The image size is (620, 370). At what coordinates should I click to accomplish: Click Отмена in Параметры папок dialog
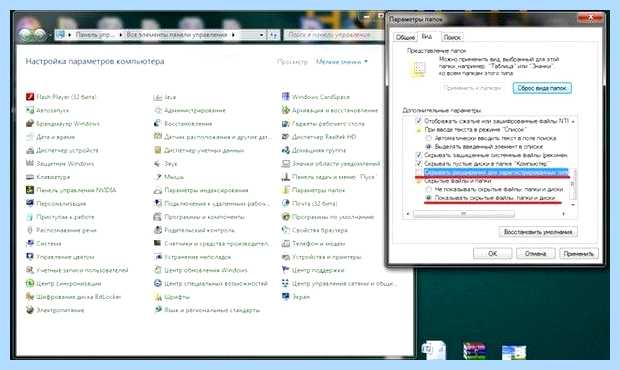pyautogui.click(x=535, y=253)
